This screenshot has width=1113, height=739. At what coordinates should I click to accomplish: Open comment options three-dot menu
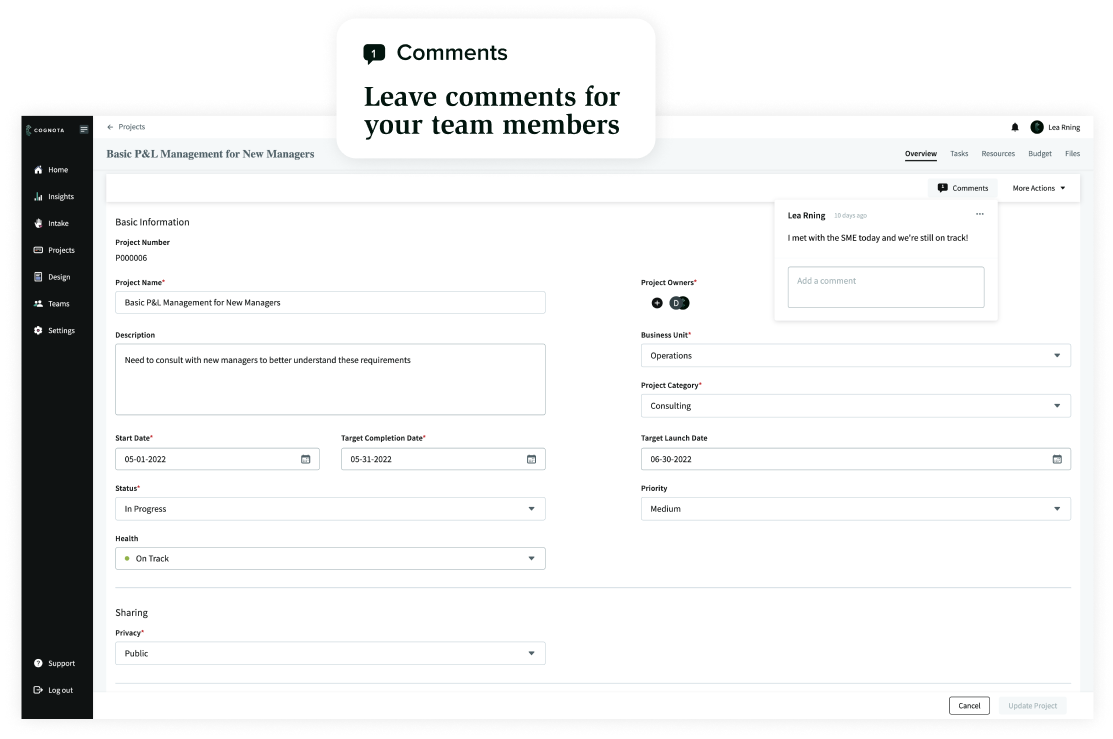click(x=979, y=214)
